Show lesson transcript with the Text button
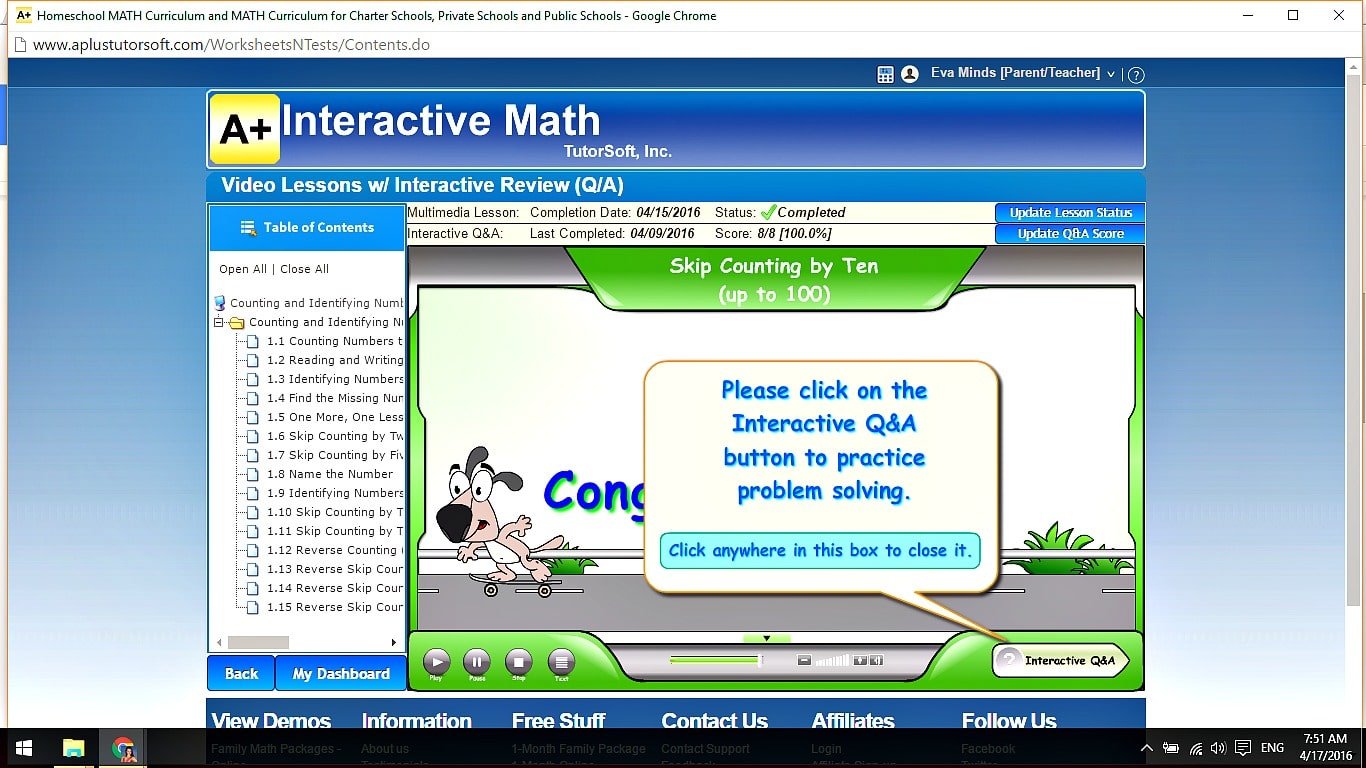The image size is (1366, 768). click(x=561, y=661)
